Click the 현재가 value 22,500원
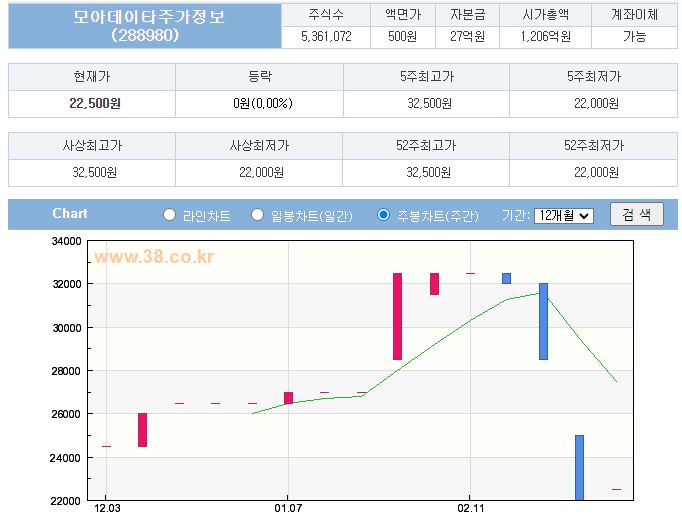Screen dimensions: 682x531 95,104
